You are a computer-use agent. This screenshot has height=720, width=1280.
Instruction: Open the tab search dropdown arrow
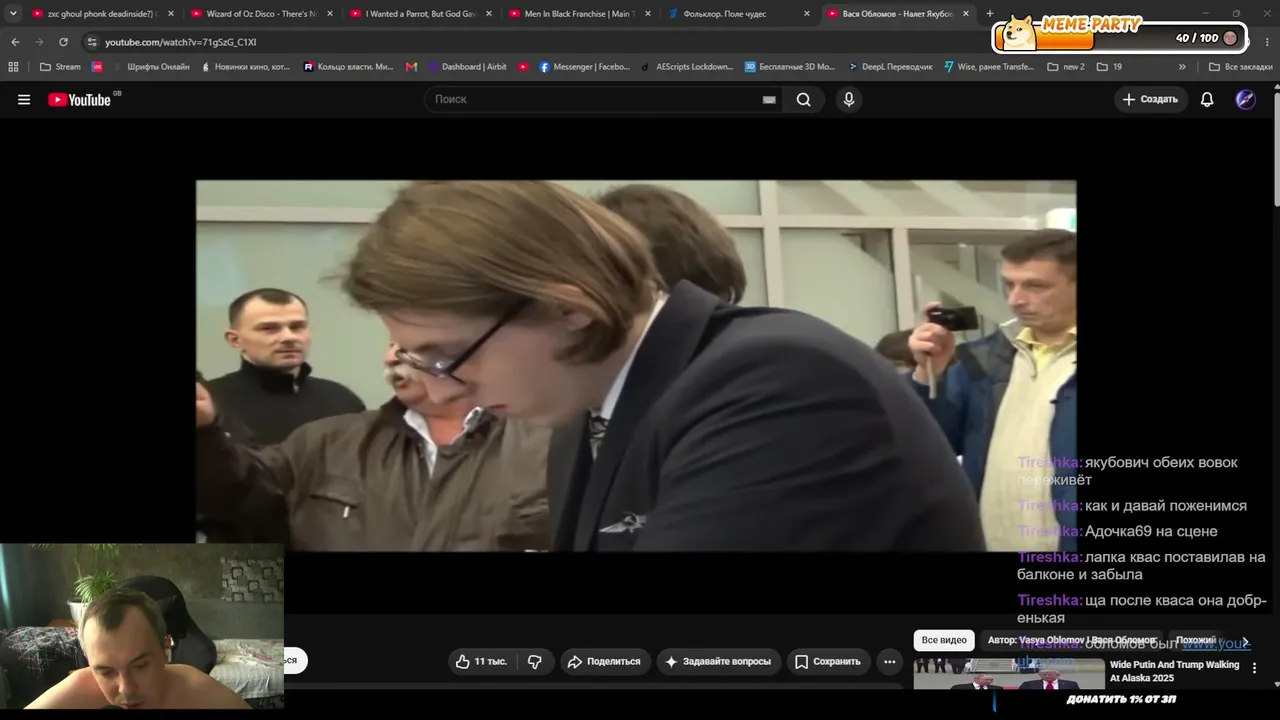tap(13, 14)
